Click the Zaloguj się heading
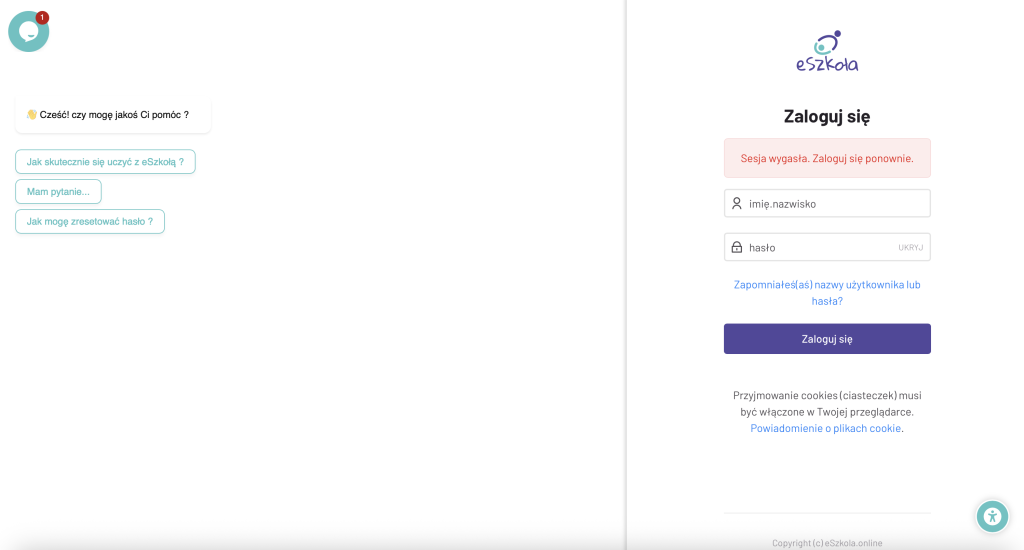Image resolution: width=1024 pixels, height=550 pixels. click(x=827, y=116)
